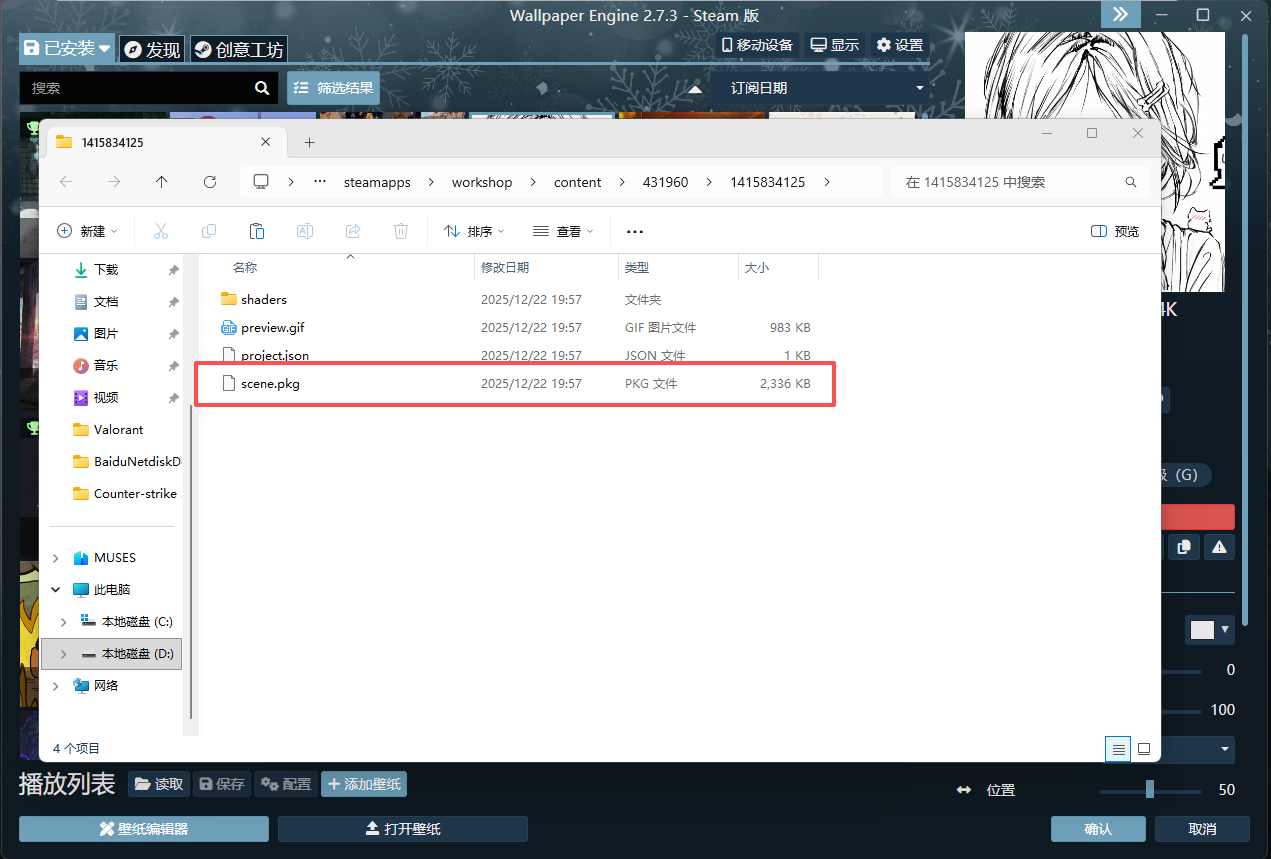Click the Up directory arrow icon
This screenshot has height=859, width=1271.
tap(162, 182)
